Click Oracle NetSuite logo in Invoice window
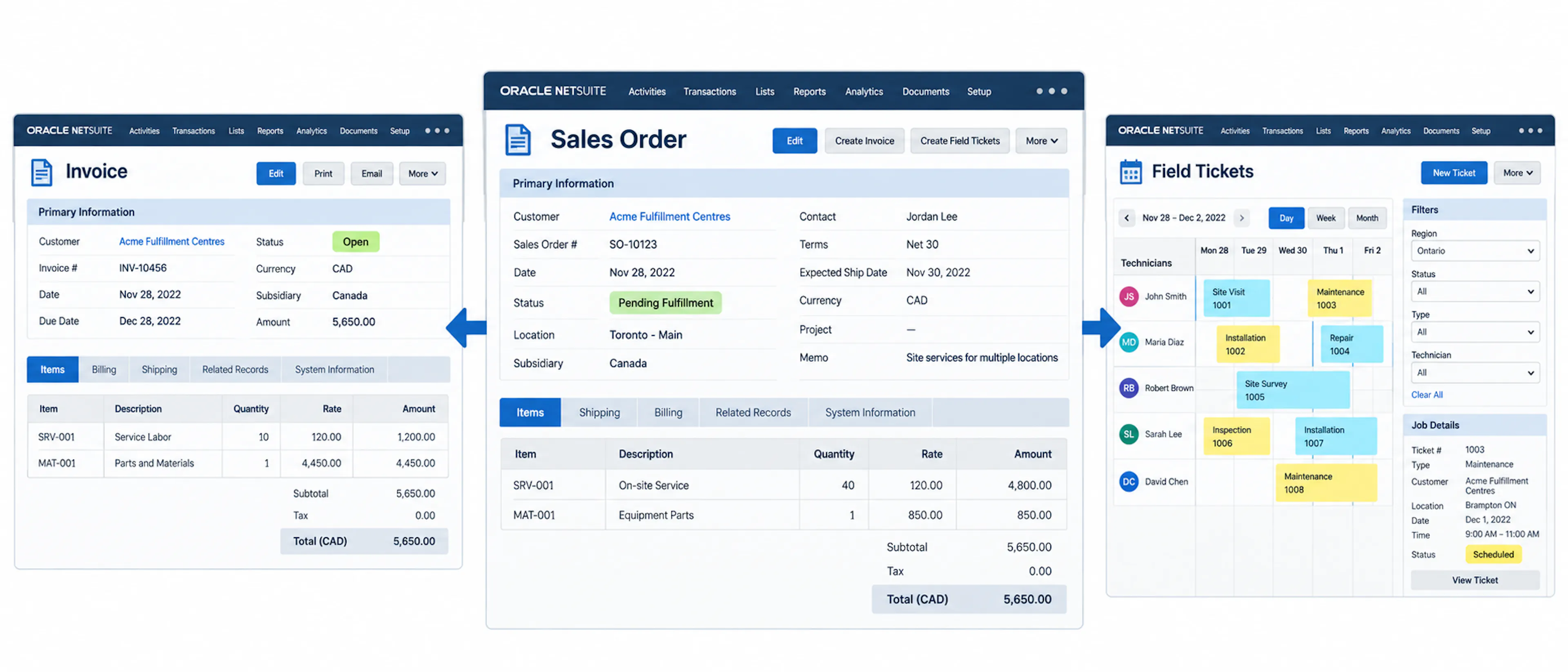Screen dimensions: 1568x672 click(x=69, y=130)
